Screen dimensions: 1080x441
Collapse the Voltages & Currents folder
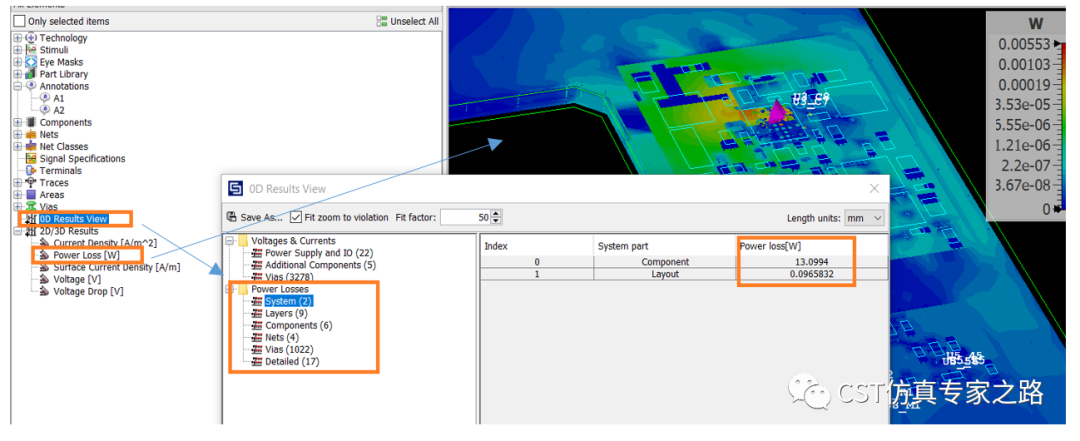(229, 241)
